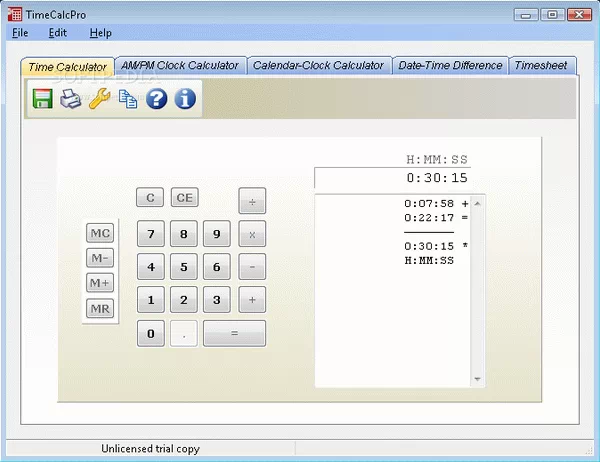
Task: Click the tape entry 0:22:17 =
Action: tap(436, 218)
